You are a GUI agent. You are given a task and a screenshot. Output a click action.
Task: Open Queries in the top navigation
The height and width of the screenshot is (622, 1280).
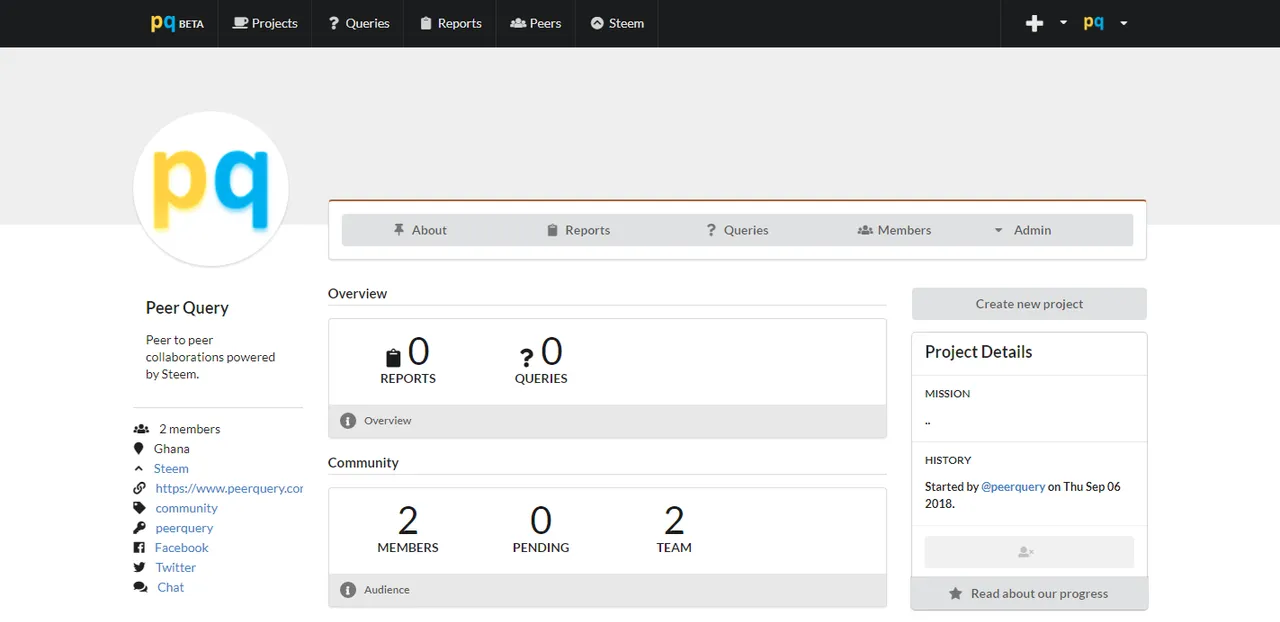pyautogui.click(x=358, y=23)
